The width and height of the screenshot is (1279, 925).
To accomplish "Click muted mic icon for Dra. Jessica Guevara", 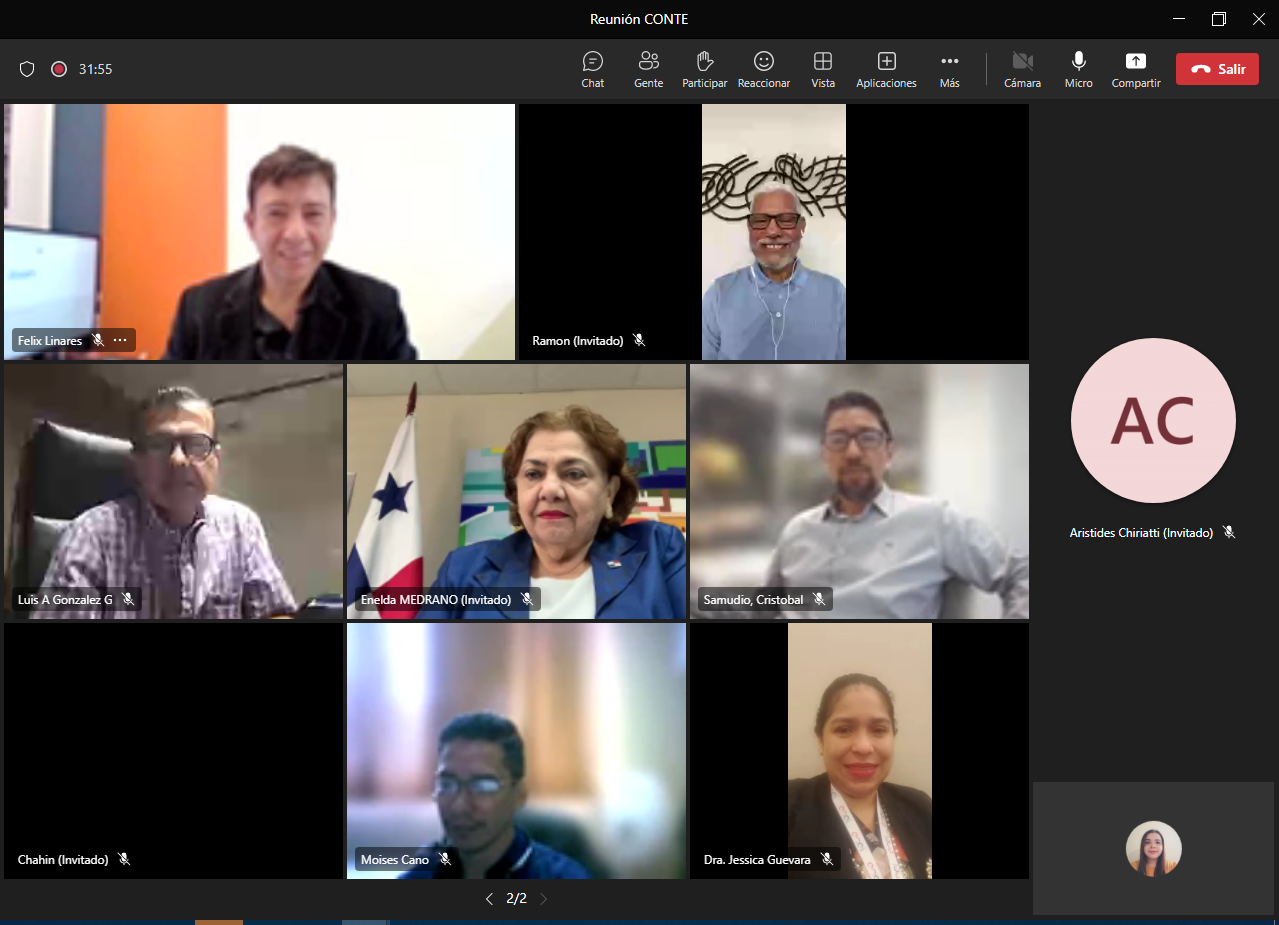I will point(826,859).
